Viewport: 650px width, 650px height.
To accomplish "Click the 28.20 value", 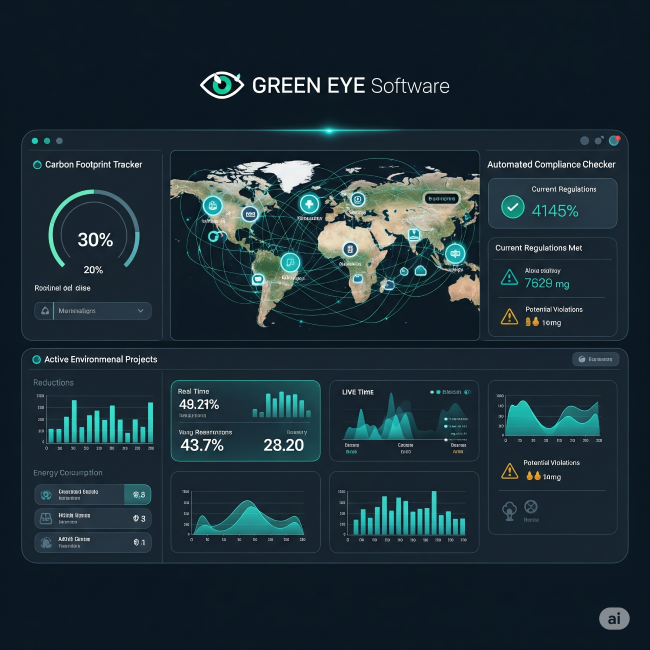I will click(284, 445).
